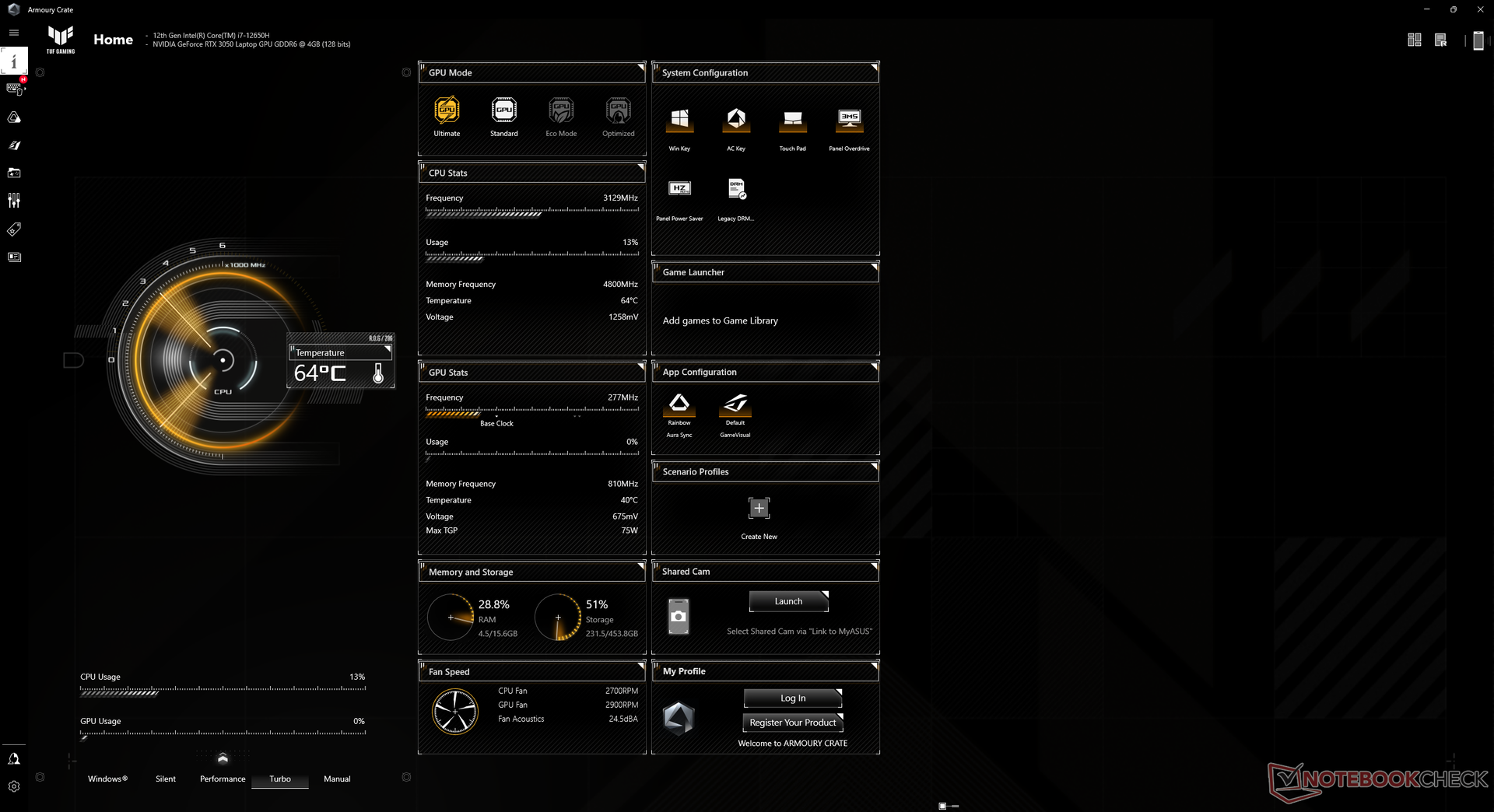This screenshot has width=1494, height=812.
Task: Switch to Performance operating mode
Action: 223,779
